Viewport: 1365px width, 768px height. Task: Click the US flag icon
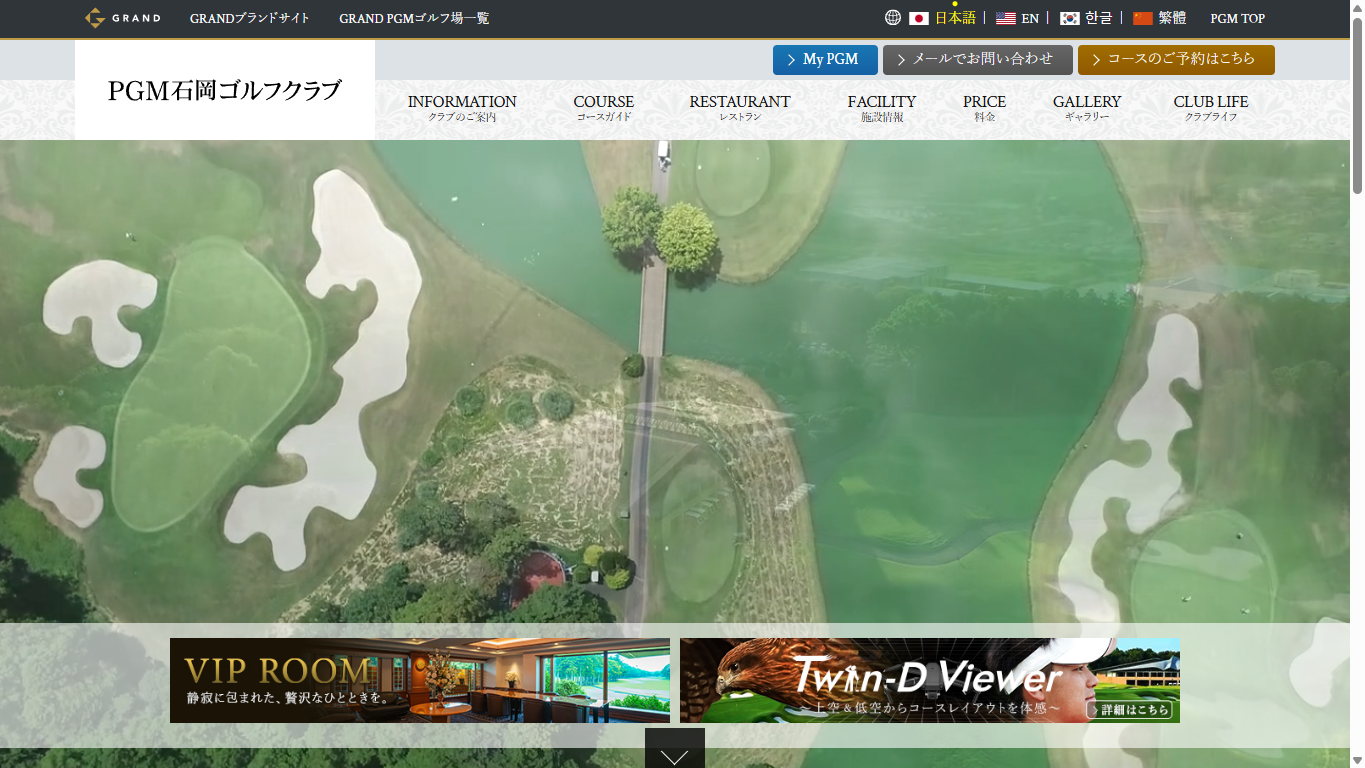1006,18
